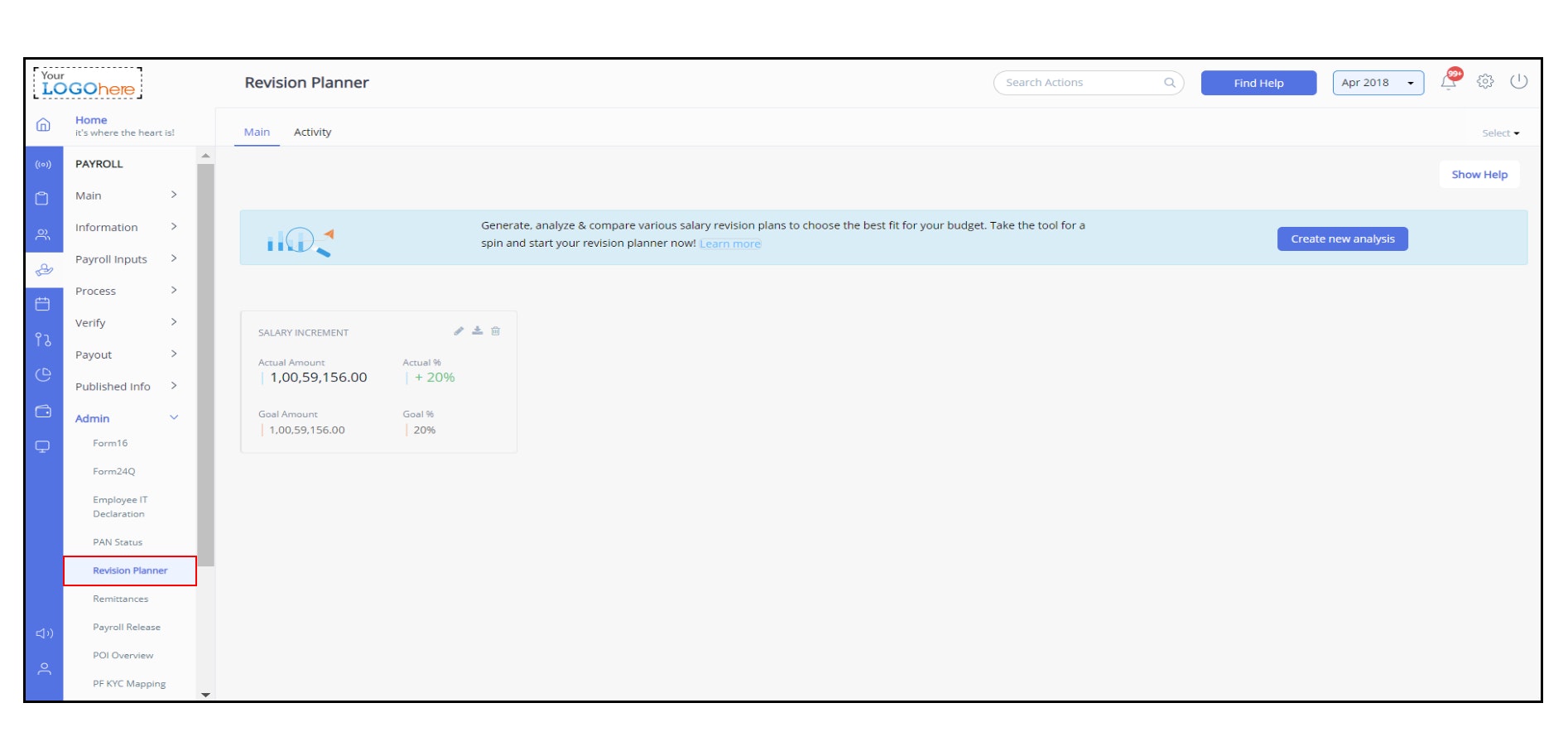Expand the Payout menu

pyautogui.click(x=126, y=354)
